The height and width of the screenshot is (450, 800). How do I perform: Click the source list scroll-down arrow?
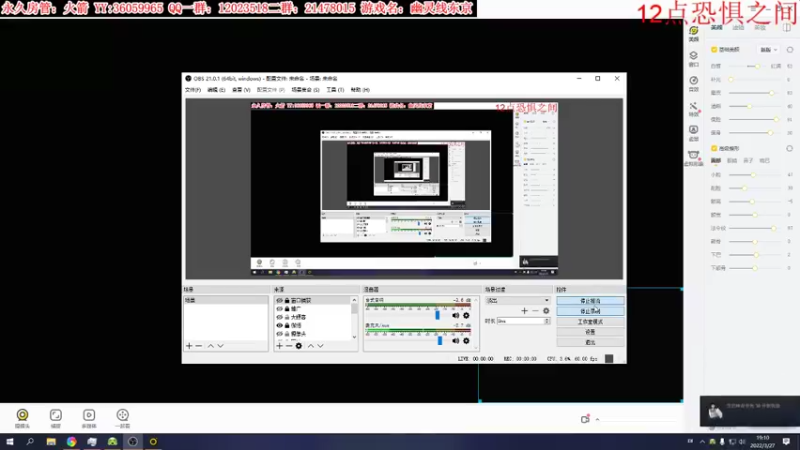354,337
